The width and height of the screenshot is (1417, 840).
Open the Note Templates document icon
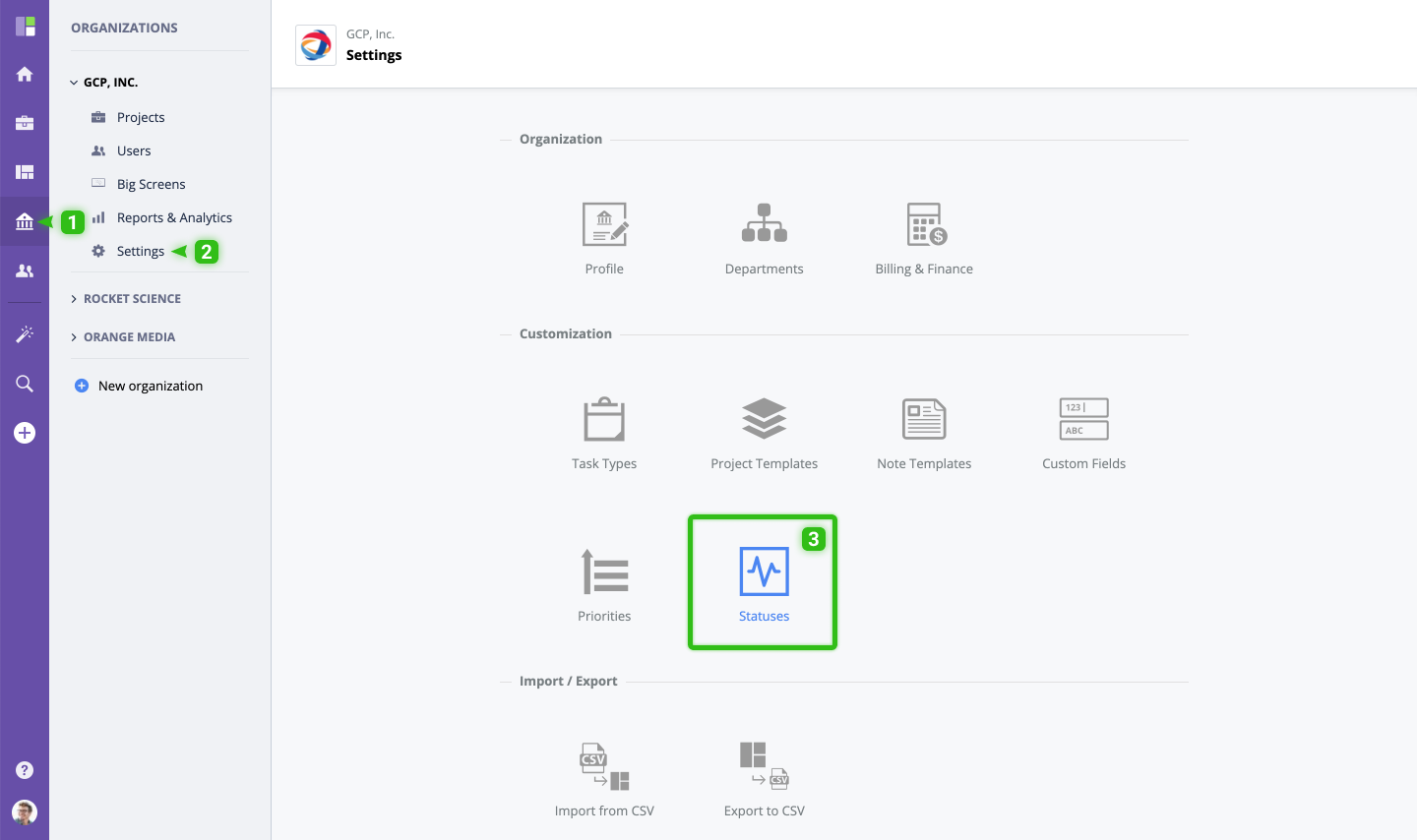924,419
